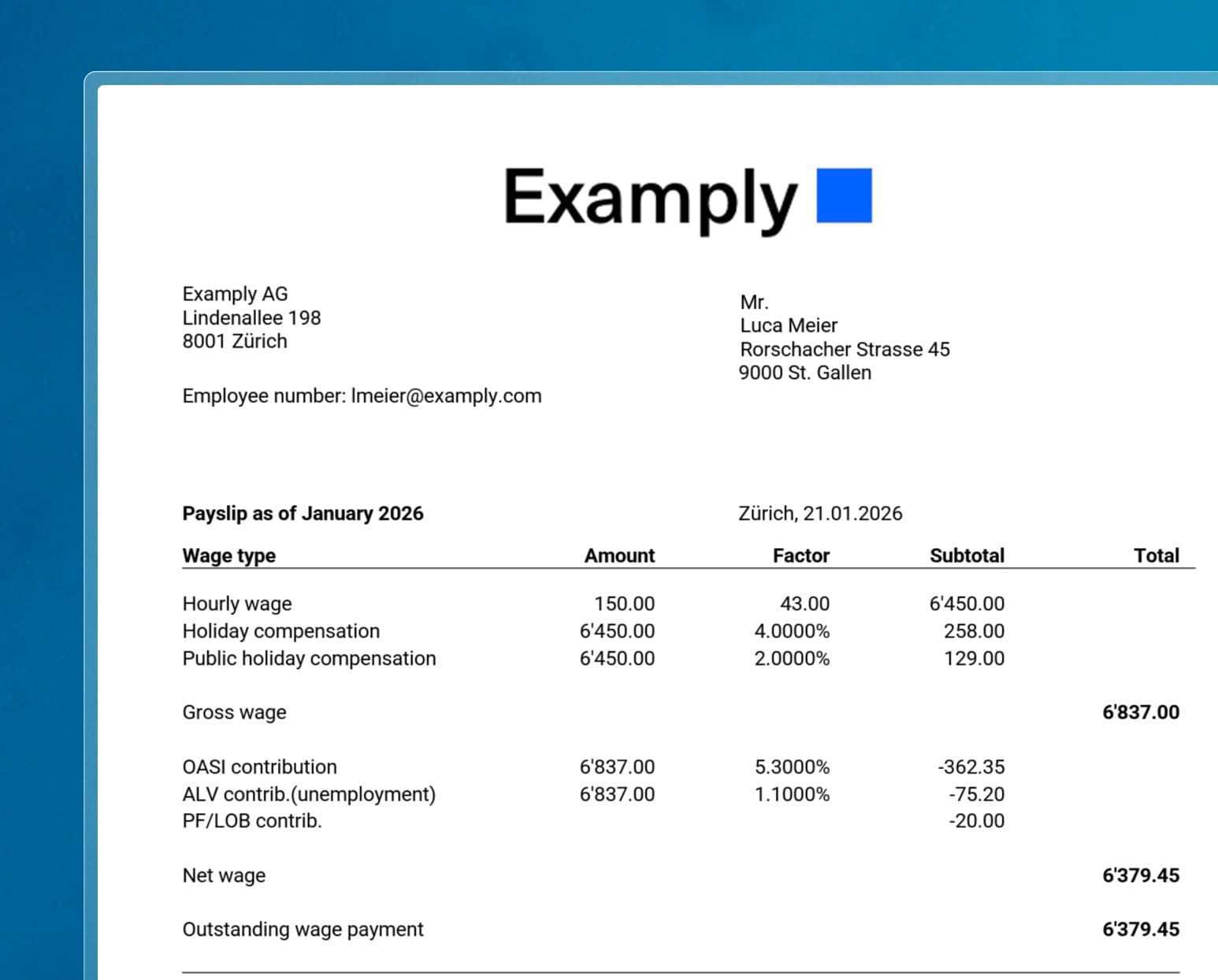Select the "Net wage" label
This screenshot has width=1218, height=980.
(x=224, y=875)
